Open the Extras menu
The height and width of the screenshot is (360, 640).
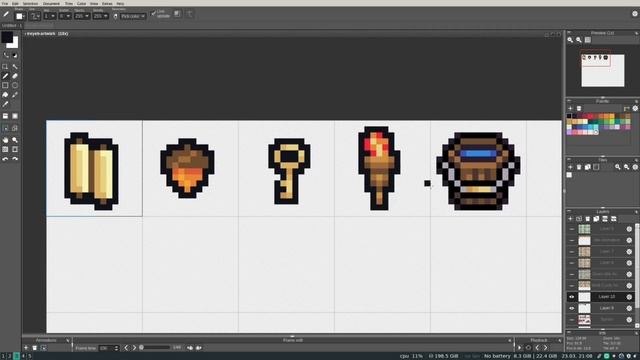pos(107,3)
